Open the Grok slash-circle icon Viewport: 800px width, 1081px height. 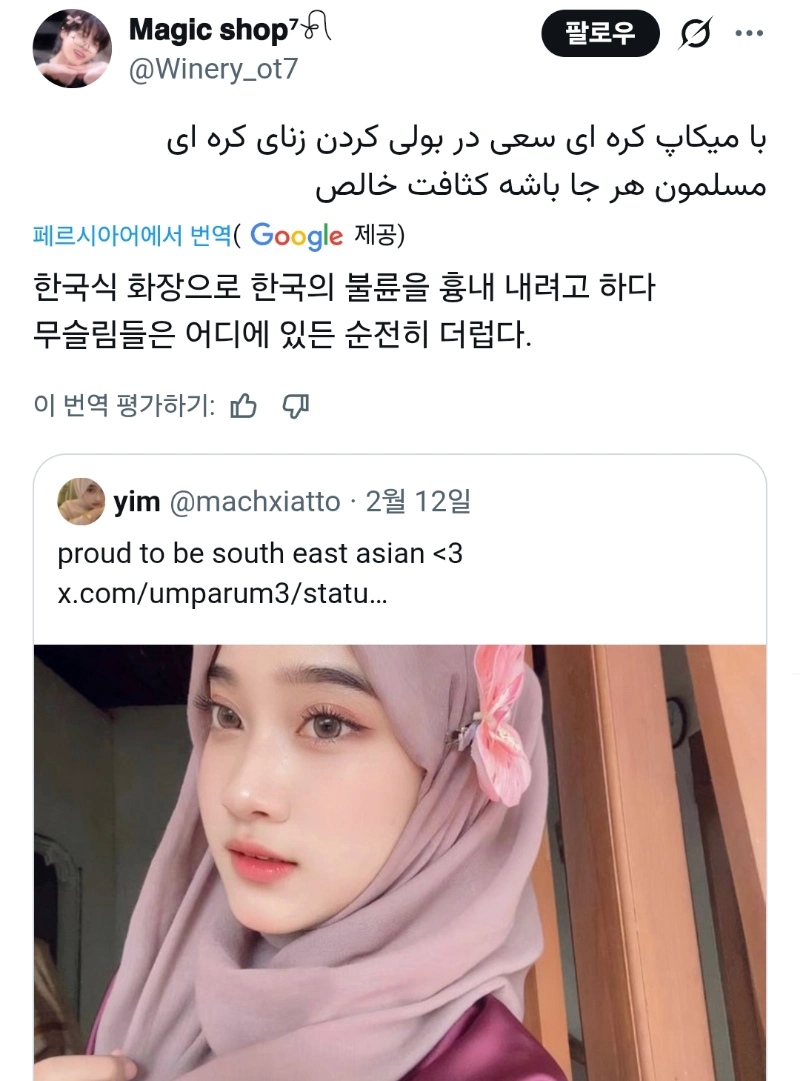click(694, 33)
